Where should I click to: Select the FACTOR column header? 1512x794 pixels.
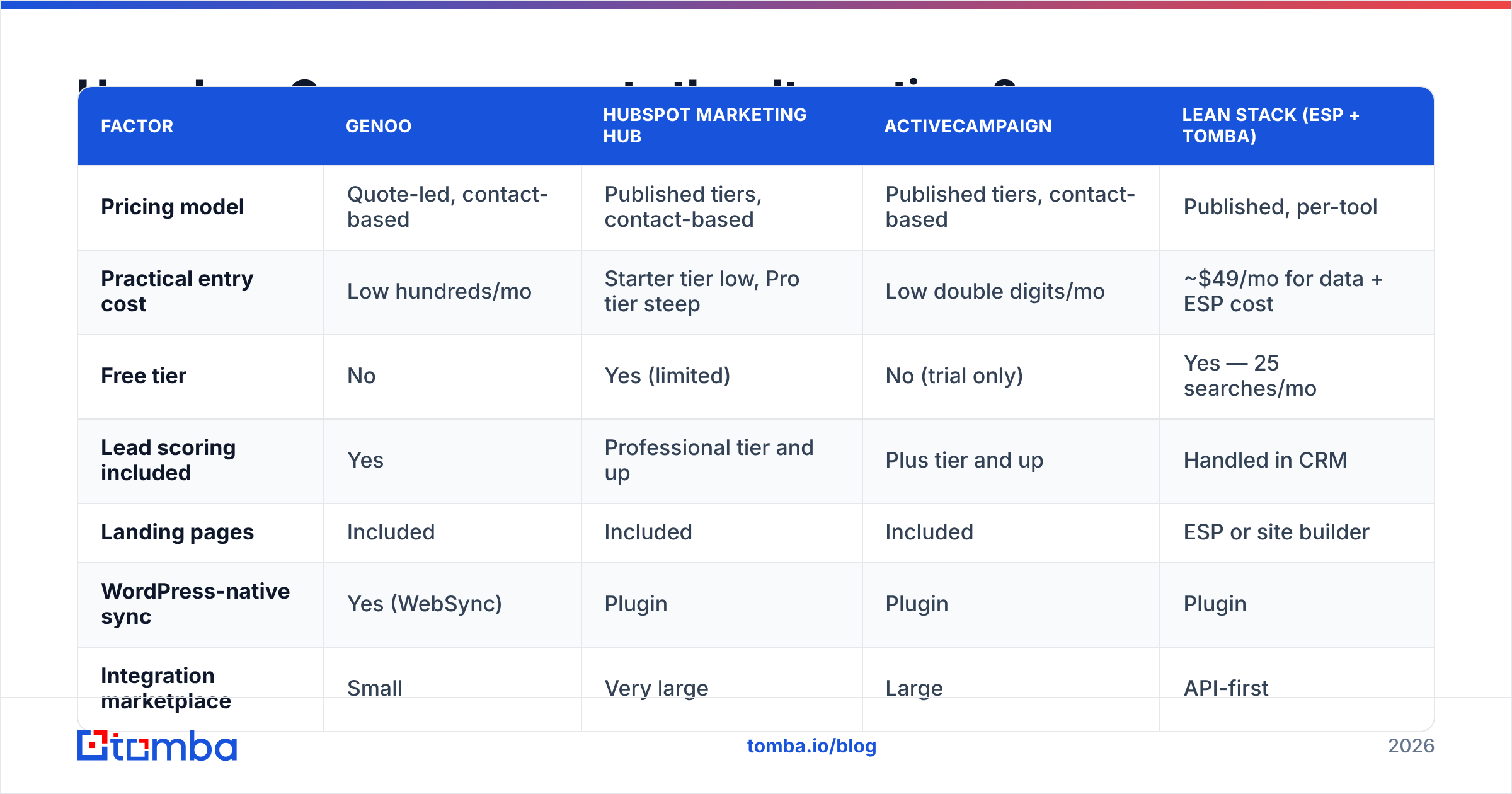(137, 126)
